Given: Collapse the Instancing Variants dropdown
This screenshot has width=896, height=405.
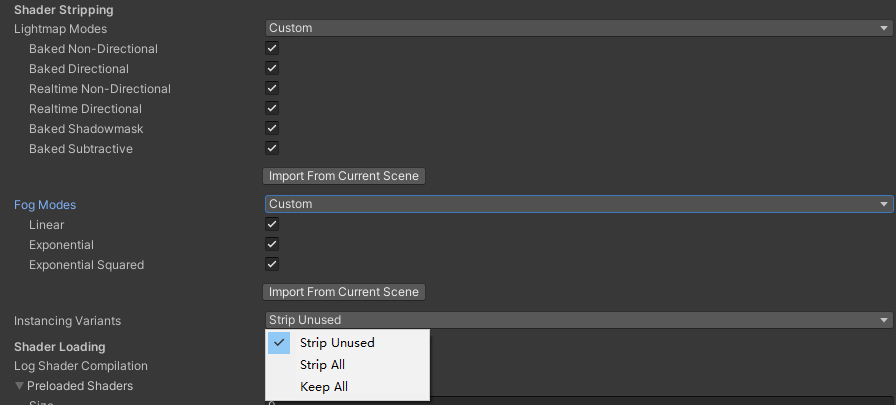Looking at the screenshot, I should click(x=578, y=320).
